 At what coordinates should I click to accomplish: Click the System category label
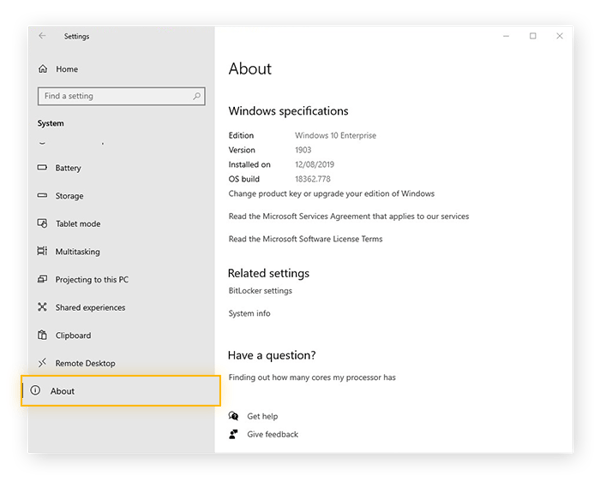coord(51,123)
